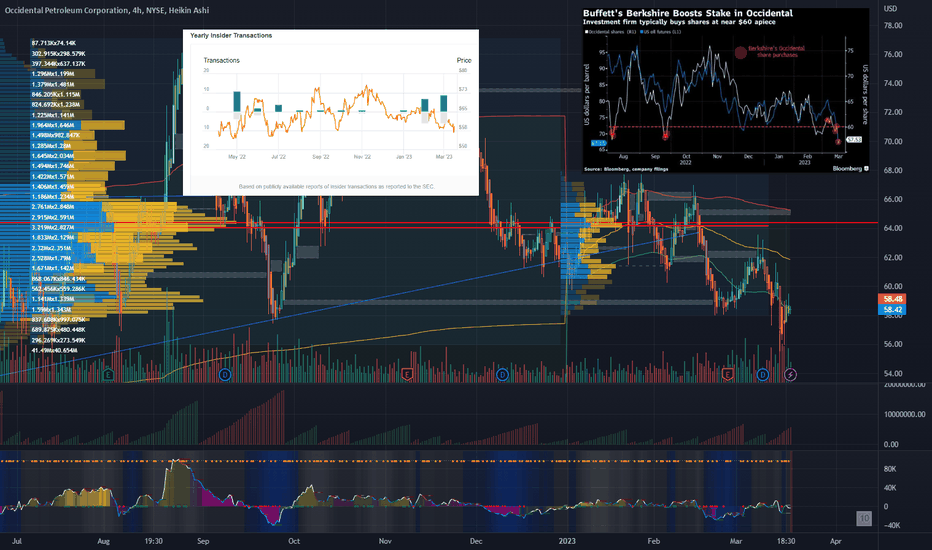932x550 pixels.
Task: Click the early August earnings E marker
Action: (x=108, y=374)
